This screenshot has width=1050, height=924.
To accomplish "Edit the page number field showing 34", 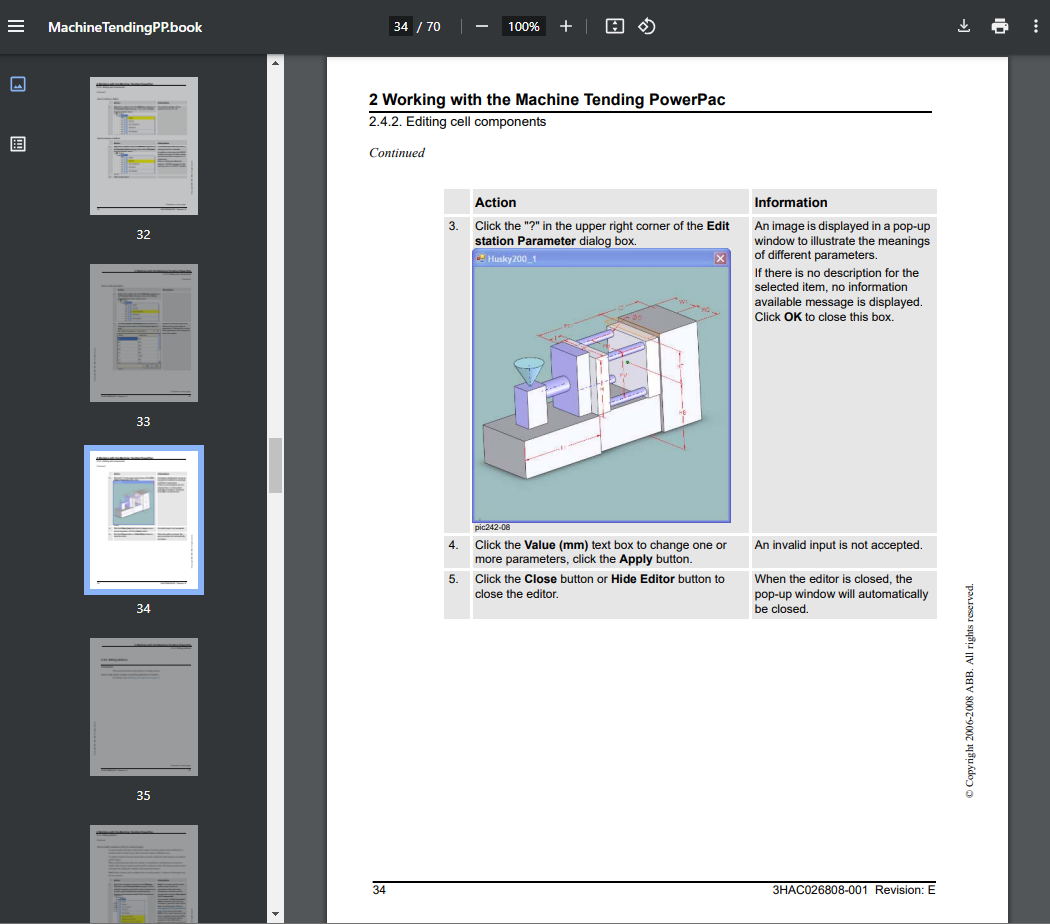I will click(x=400, y=26).
